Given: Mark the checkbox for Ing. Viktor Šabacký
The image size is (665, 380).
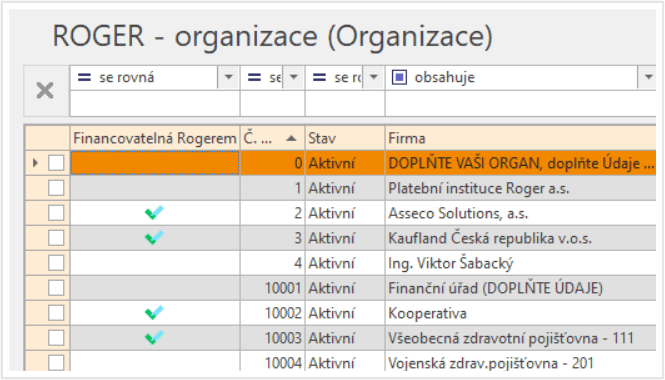Looking at the screenshot, I should click(56, 263).
